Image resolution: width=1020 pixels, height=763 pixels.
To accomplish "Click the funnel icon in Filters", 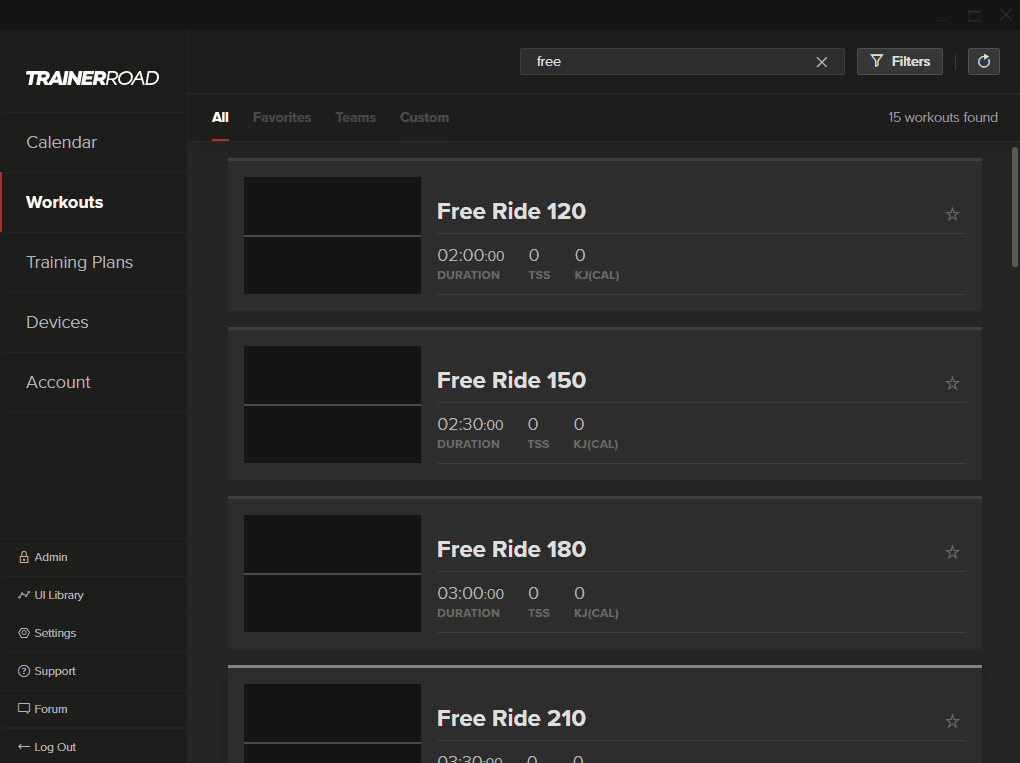I will (x=877, y=60).
